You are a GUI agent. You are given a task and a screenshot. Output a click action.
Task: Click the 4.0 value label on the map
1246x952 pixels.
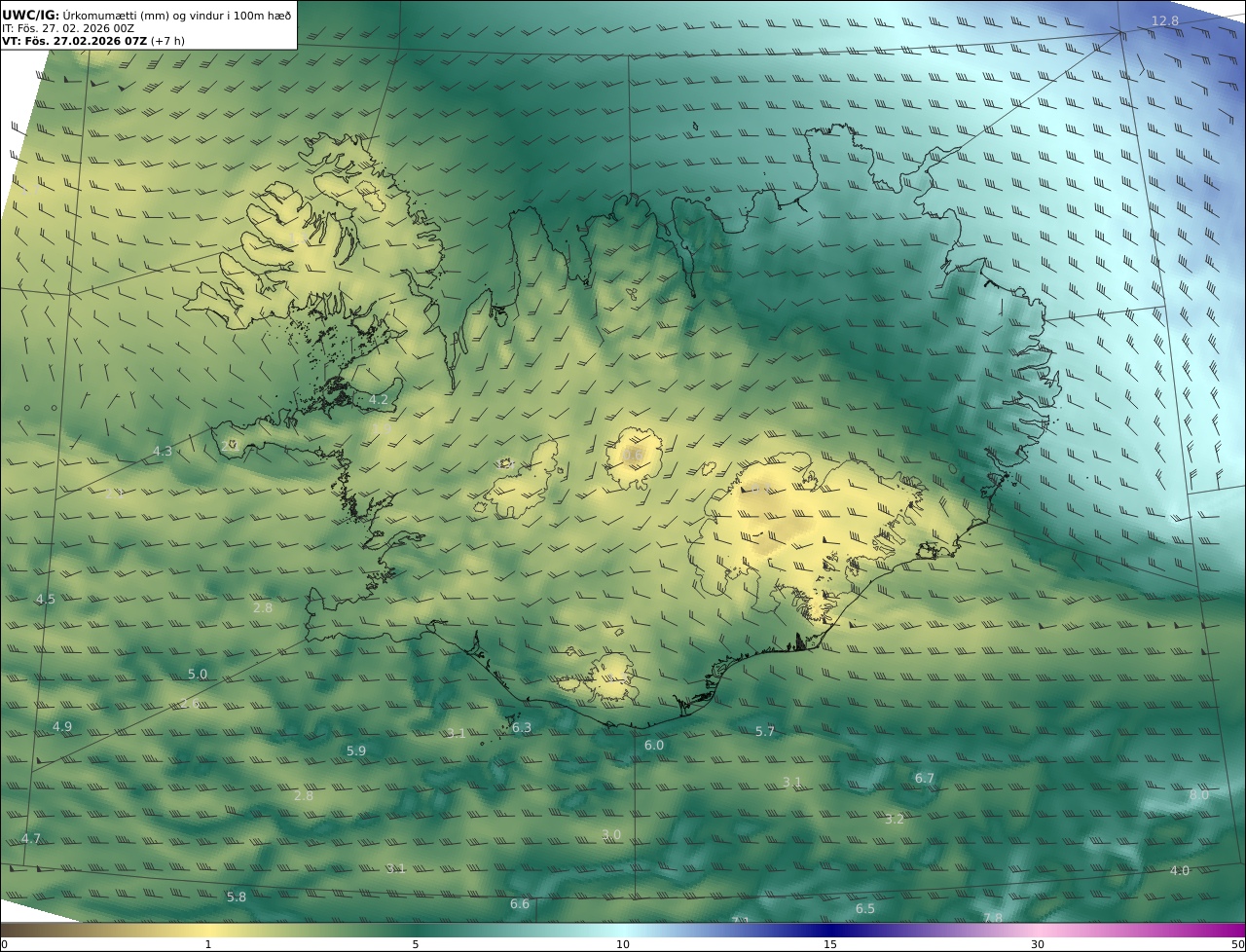pyautogui.click(x=1180, y=870)
